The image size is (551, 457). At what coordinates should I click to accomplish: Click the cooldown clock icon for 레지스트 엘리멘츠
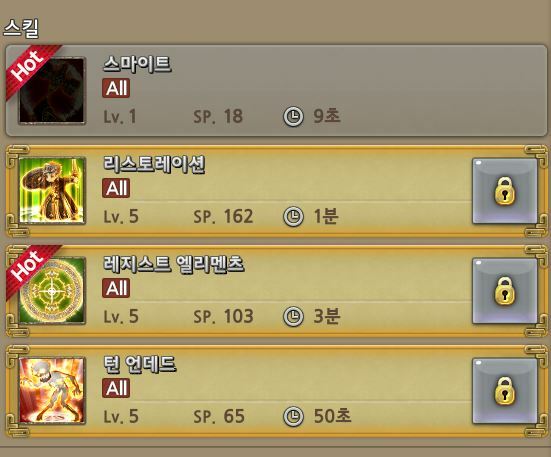(x=293, y=316)
